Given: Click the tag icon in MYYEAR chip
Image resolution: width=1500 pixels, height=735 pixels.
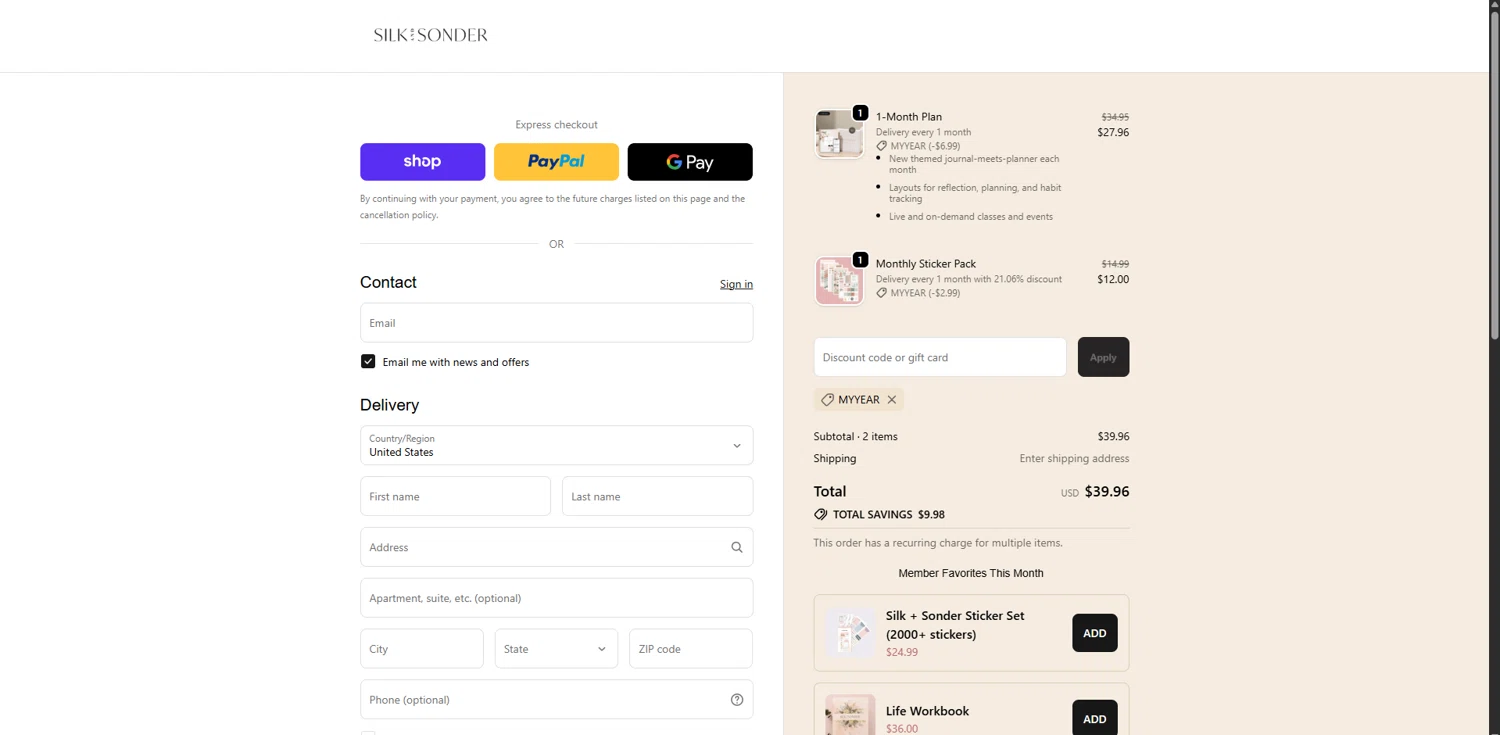Looking at the screenshot, I should tap(827, 399).
